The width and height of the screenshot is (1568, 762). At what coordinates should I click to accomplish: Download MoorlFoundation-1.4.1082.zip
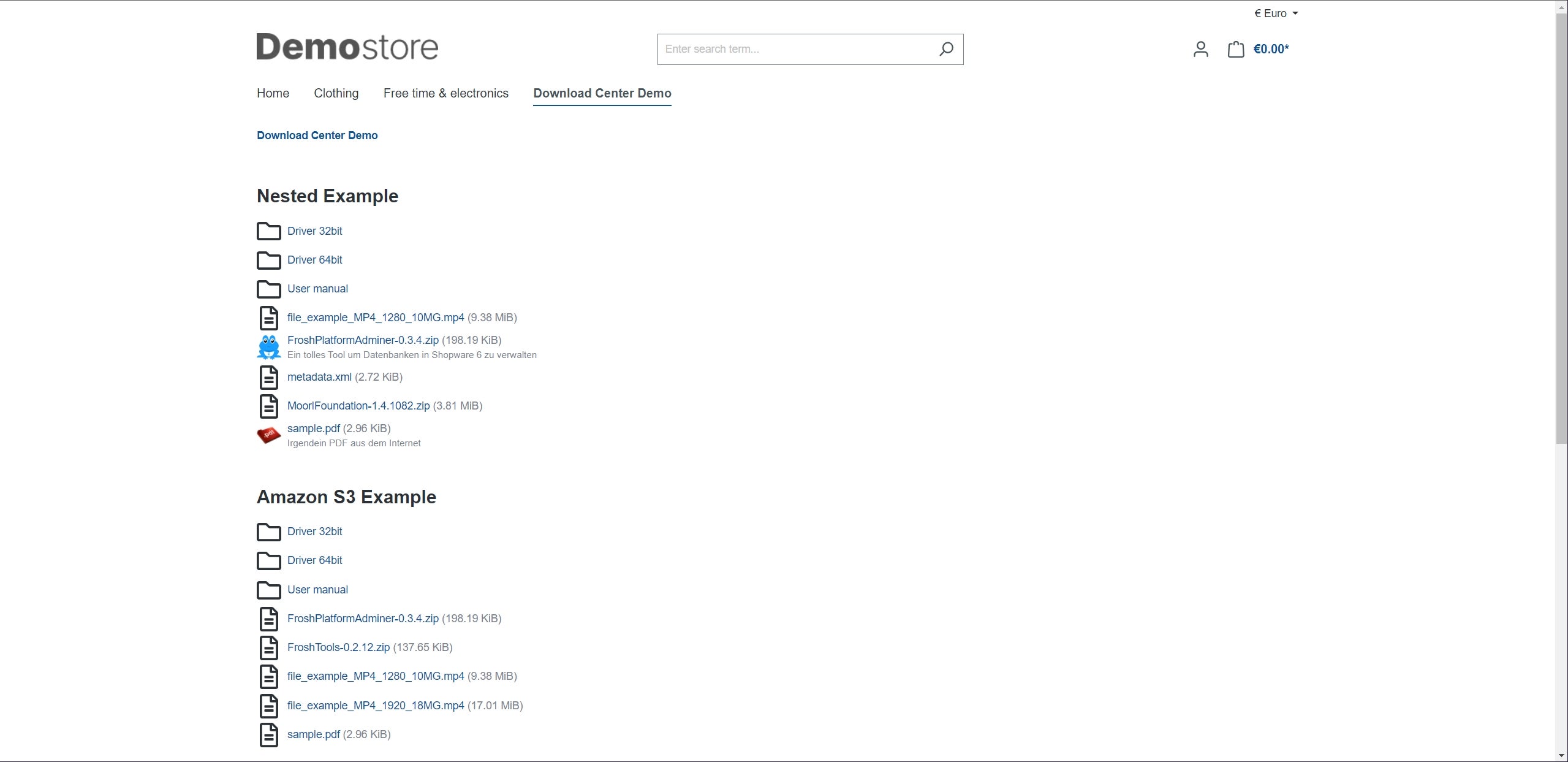[358, 406]
